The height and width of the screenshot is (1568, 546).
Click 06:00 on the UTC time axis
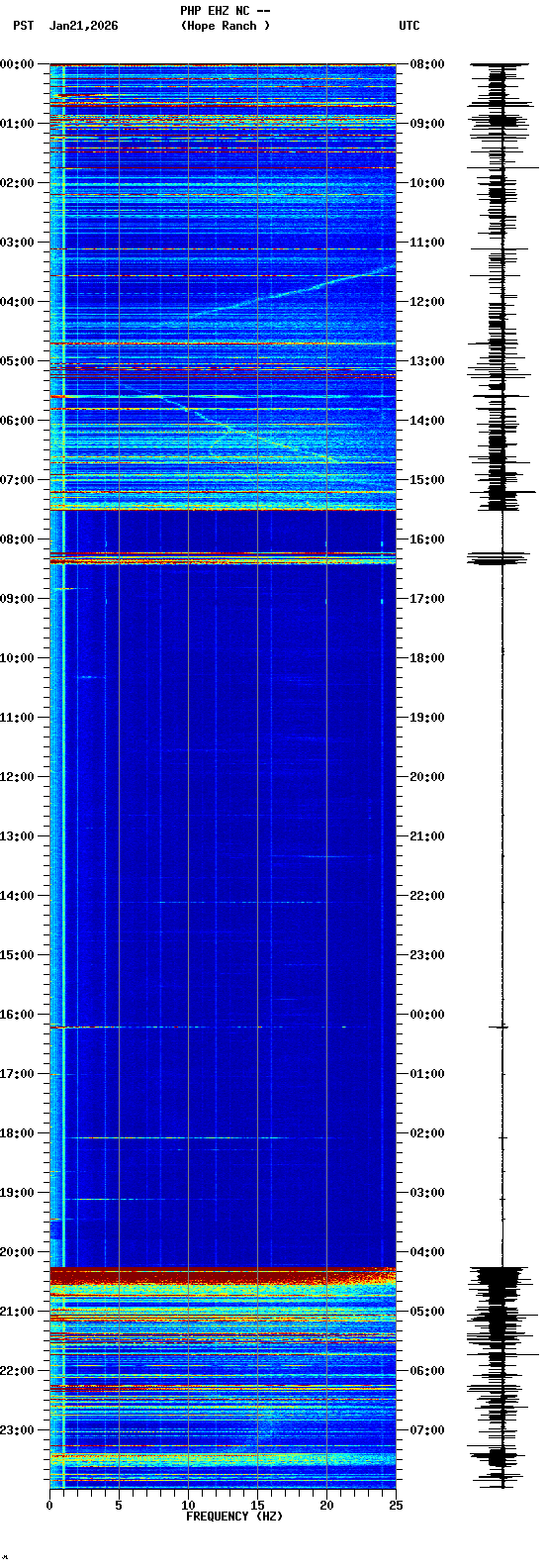(x=427, y=1371)
